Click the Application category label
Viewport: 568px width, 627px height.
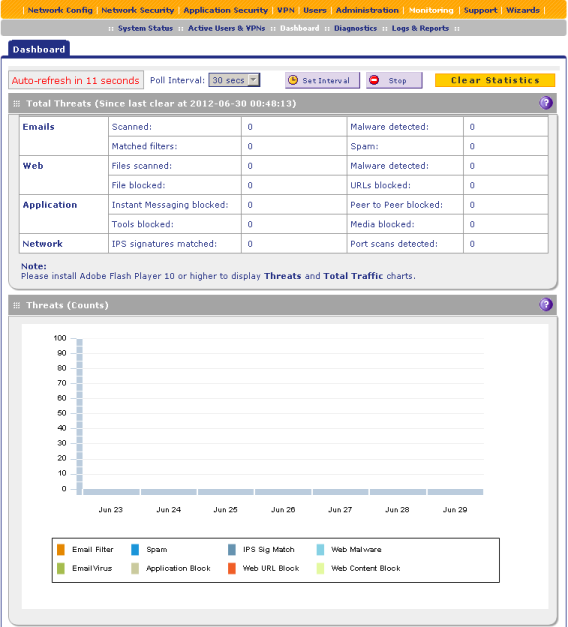tap(50, 205)
